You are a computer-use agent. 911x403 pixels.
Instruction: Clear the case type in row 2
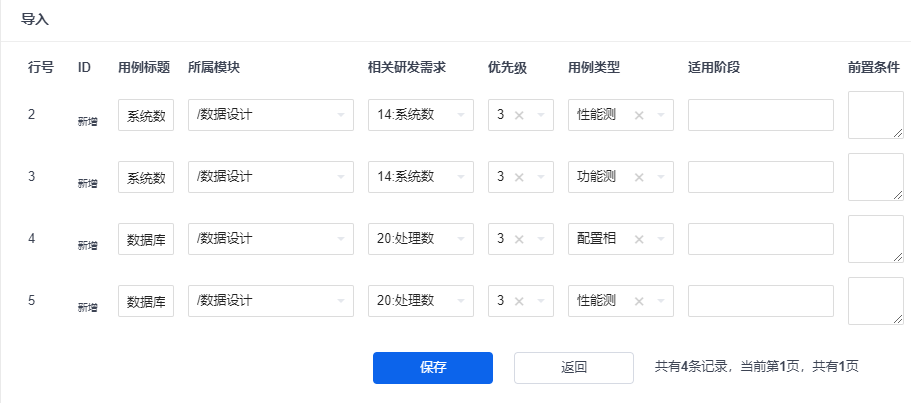point(639,115)
